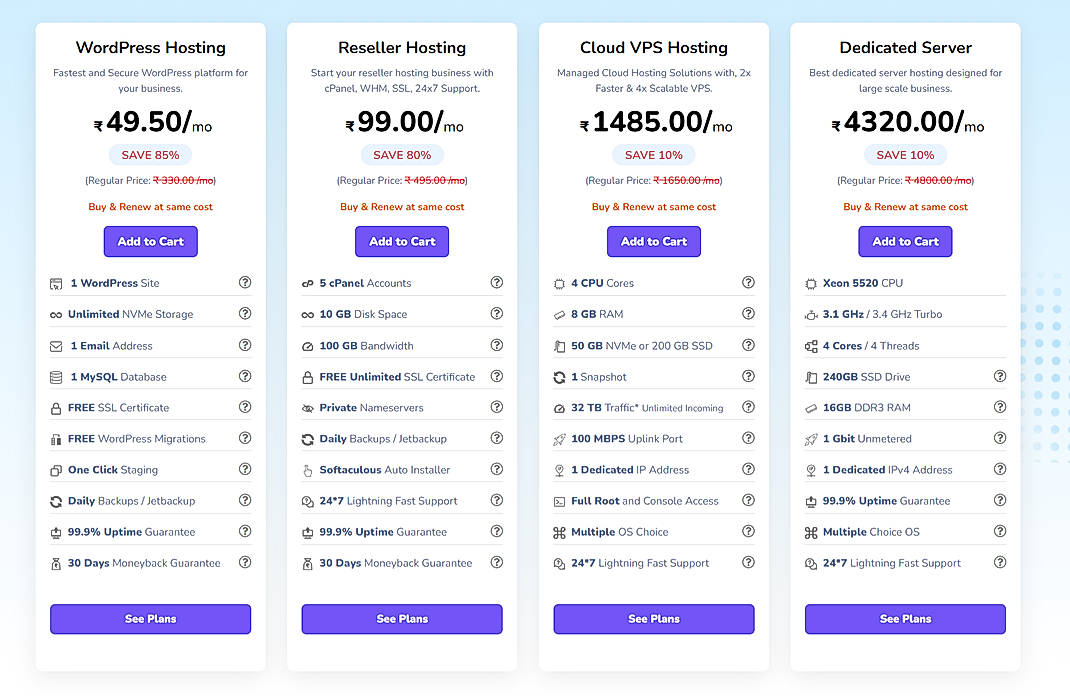The height and width of the screenshot is (696, 1070).
Task: Click the help icon next to 4 CPU Cores
Action: tap(748, 282)
